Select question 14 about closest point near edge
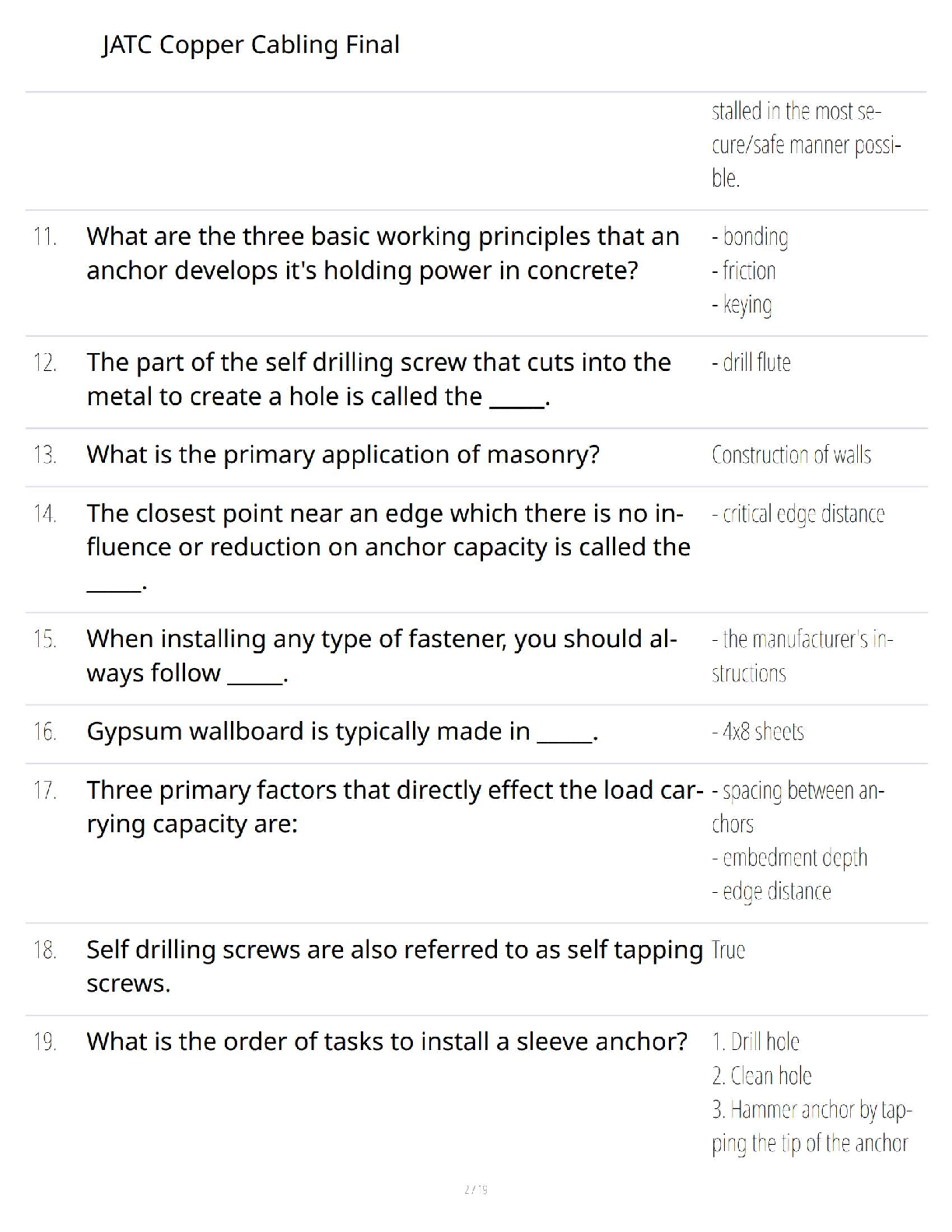Image resolution: width=952 pixels, height=1232 pixels. pyautogui.click(x=388, y=547)
